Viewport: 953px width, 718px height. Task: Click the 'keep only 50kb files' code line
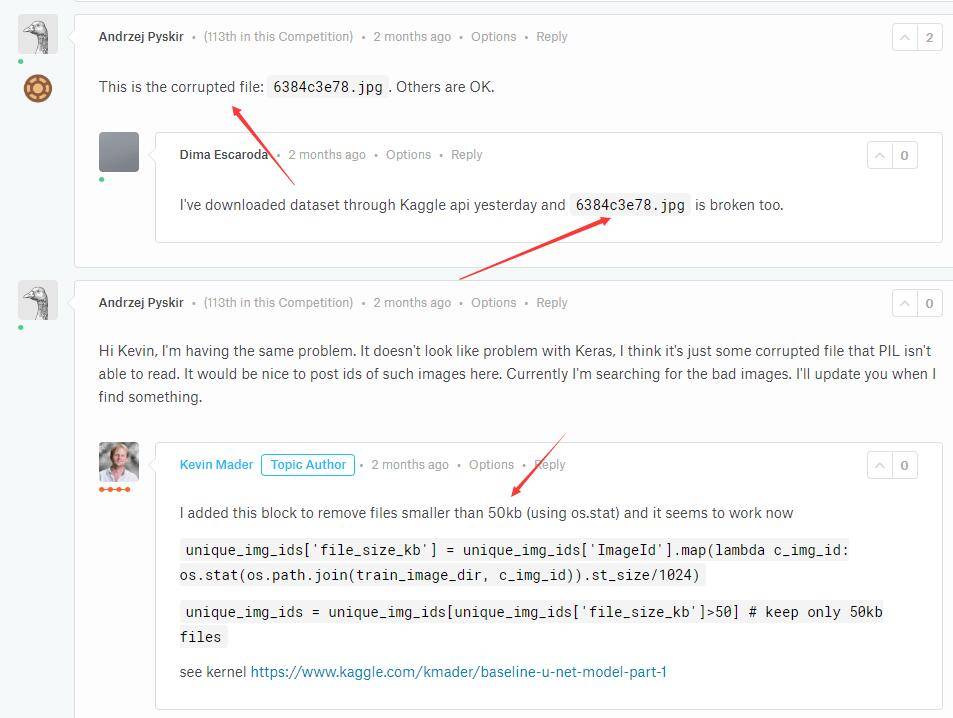pos(531,624)
